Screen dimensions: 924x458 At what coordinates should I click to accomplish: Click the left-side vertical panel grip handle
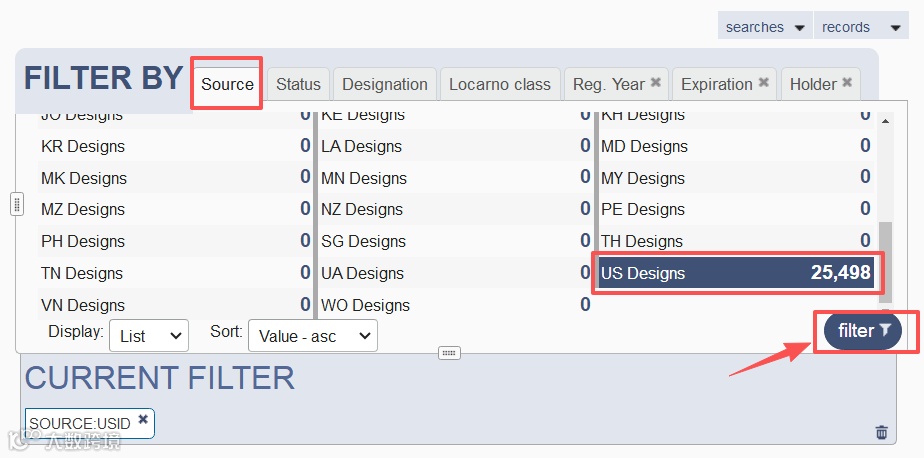(x=17, y=204)
